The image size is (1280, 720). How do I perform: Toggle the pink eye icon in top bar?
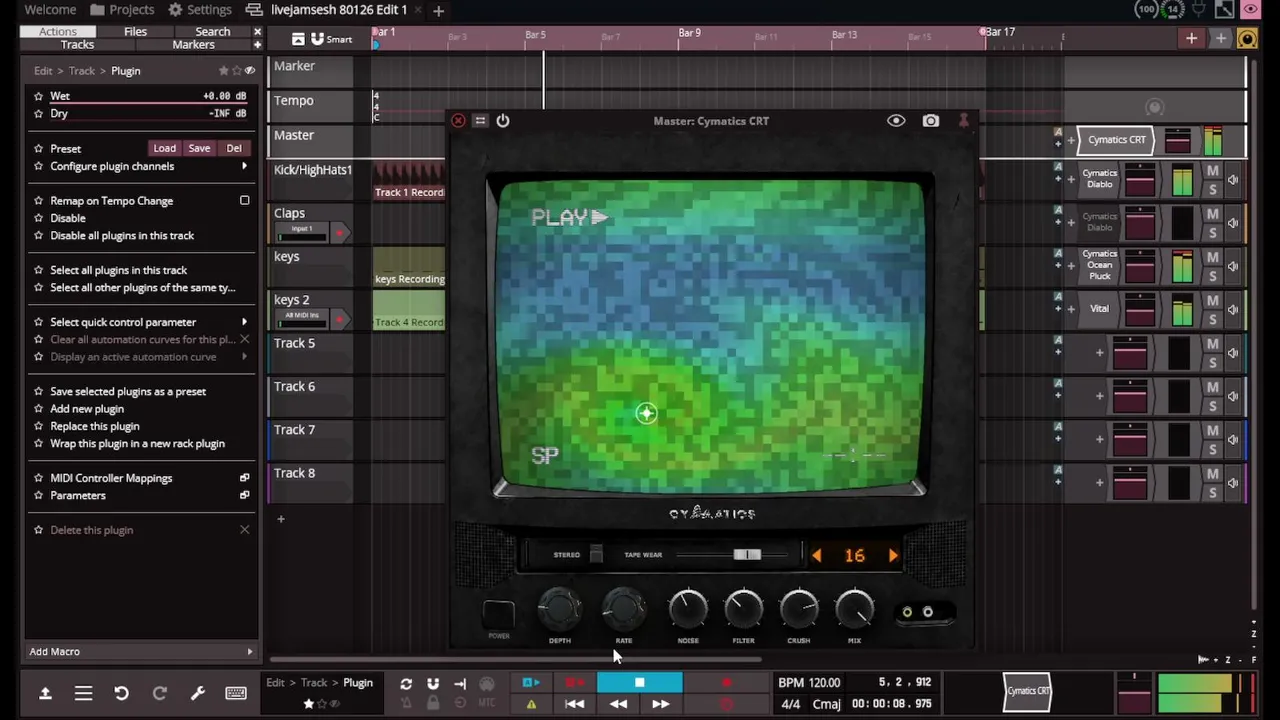[1250, 10]
